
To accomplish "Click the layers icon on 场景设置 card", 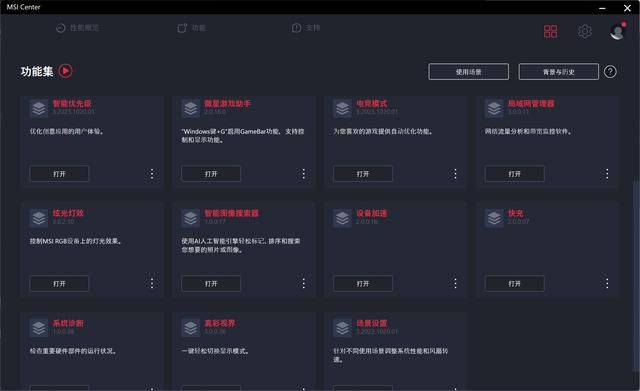I will [x=342, y=328].
